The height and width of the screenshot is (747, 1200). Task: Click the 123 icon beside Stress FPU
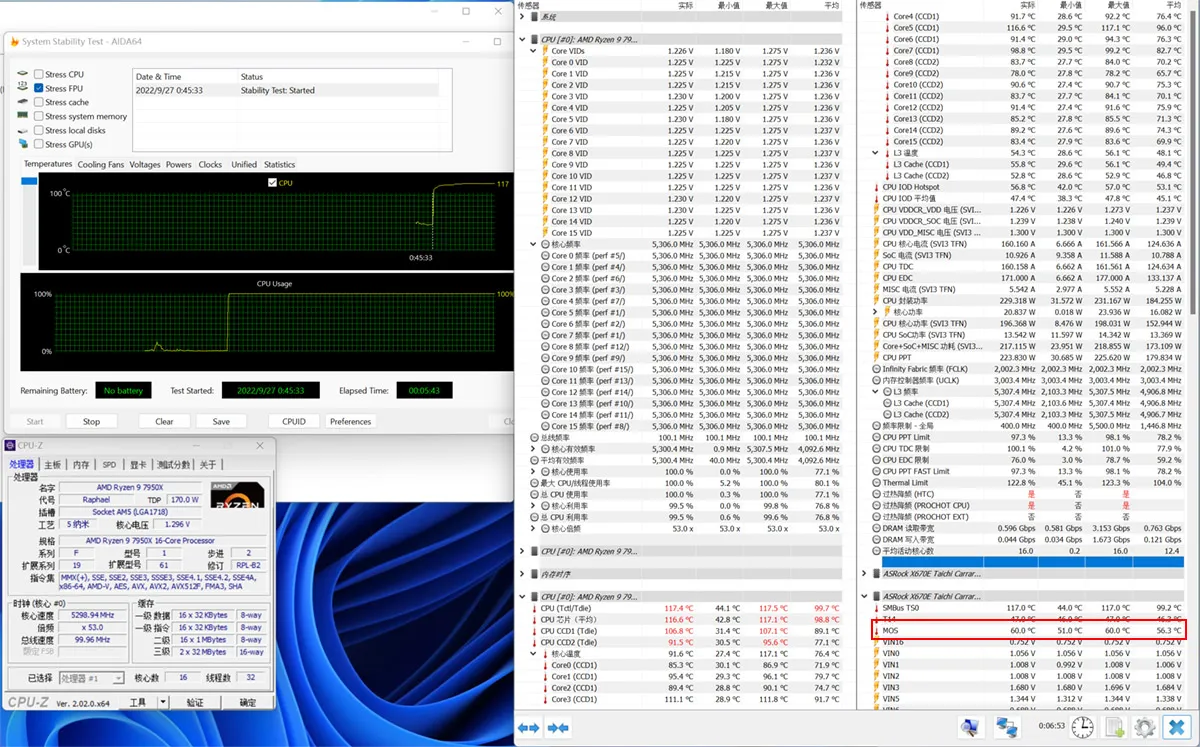[23, 88]
